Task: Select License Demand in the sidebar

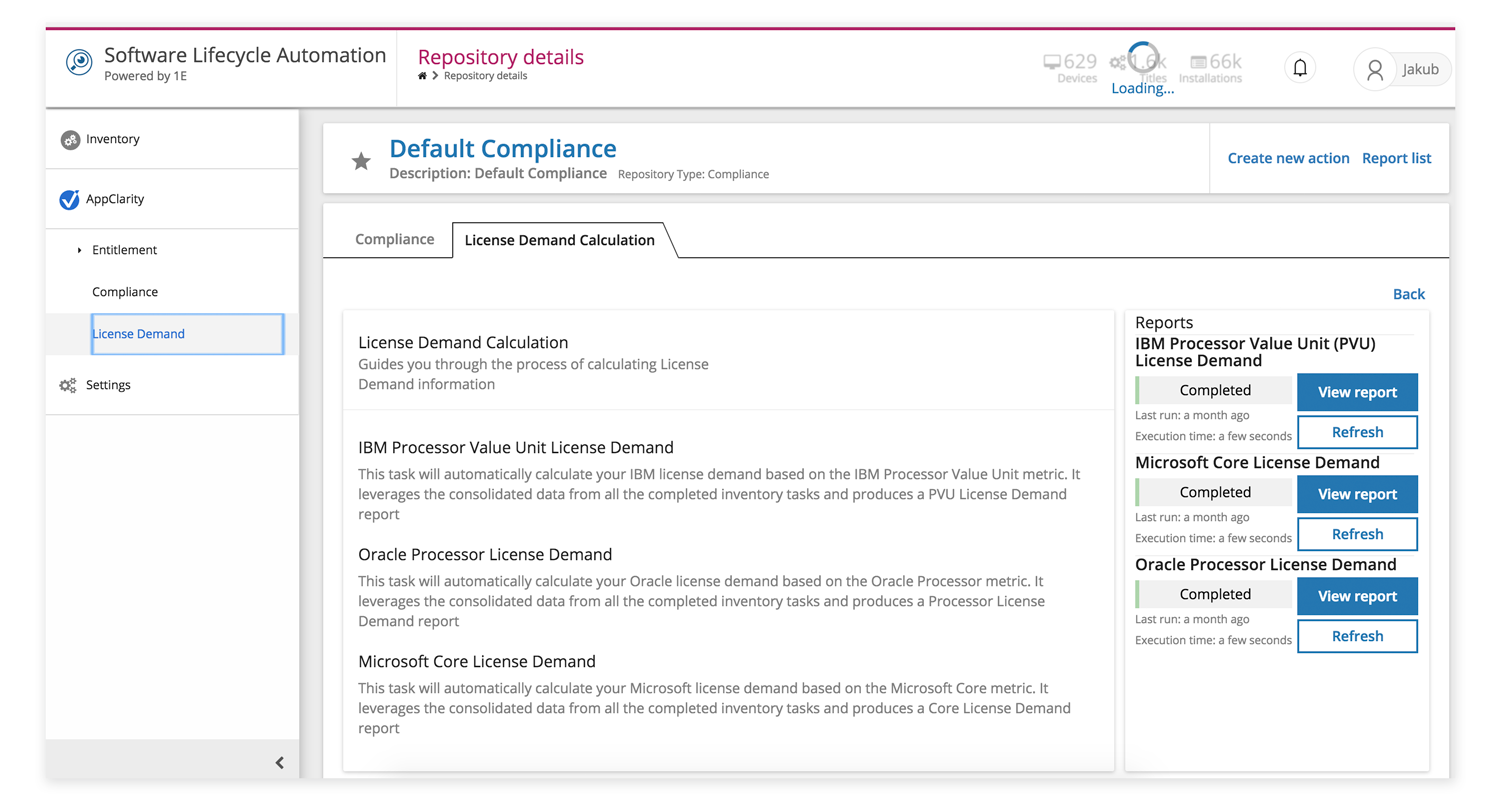Action: click(187, 334)
